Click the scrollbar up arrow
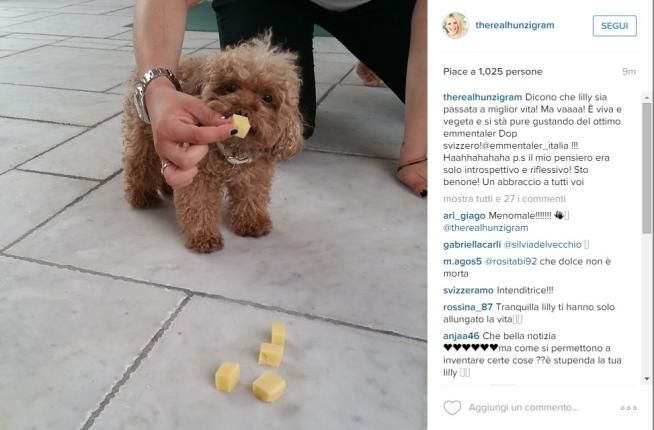 [x=647, y=97]
